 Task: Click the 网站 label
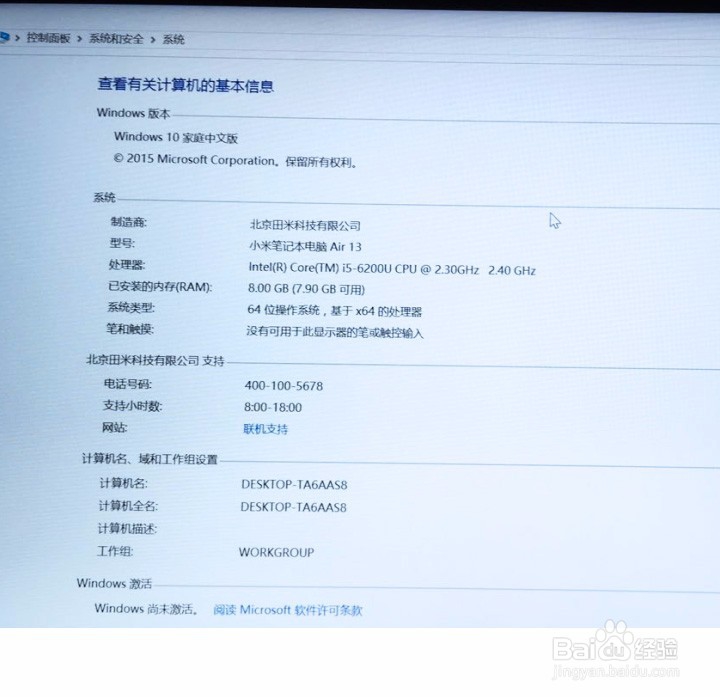114,427
